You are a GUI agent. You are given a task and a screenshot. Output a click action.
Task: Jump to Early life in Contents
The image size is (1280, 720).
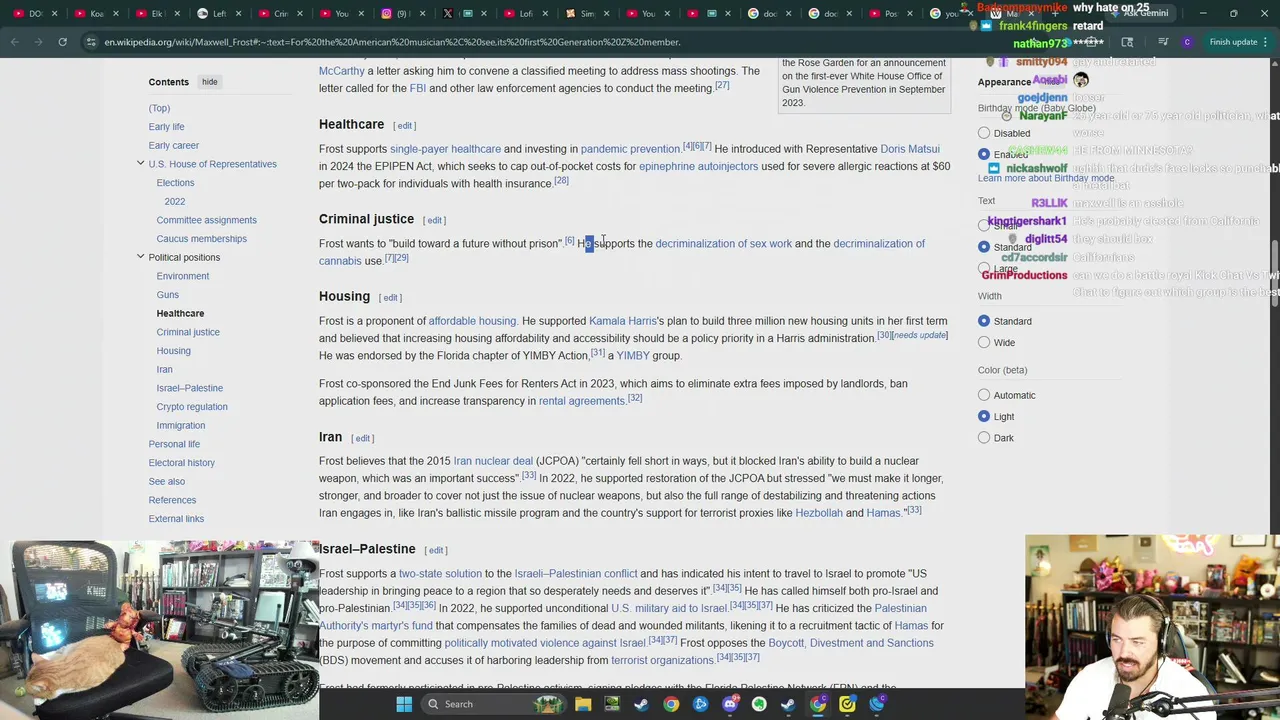[166, 127]
